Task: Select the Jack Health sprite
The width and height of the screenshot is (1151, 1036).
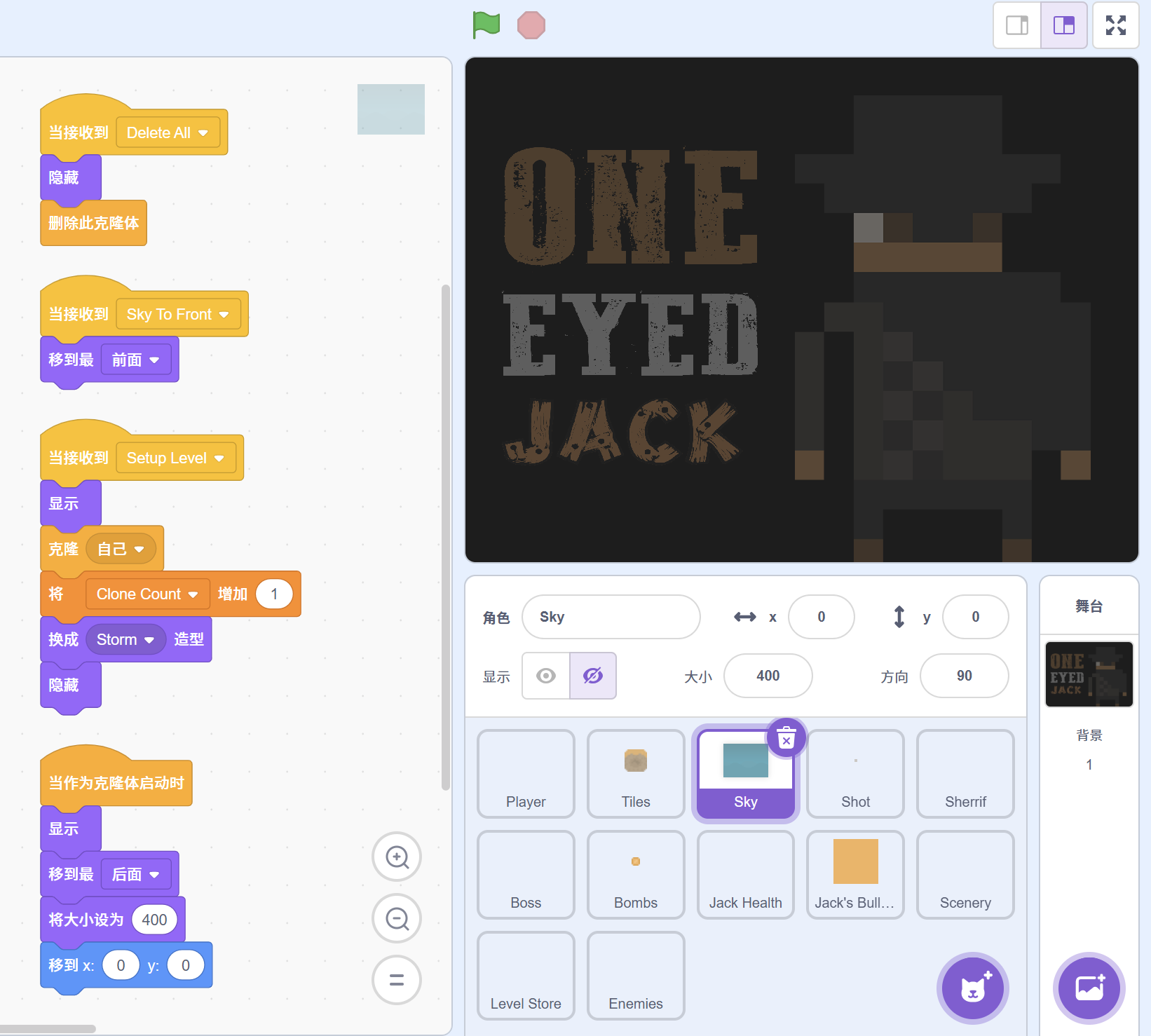Action: [745, 875]
